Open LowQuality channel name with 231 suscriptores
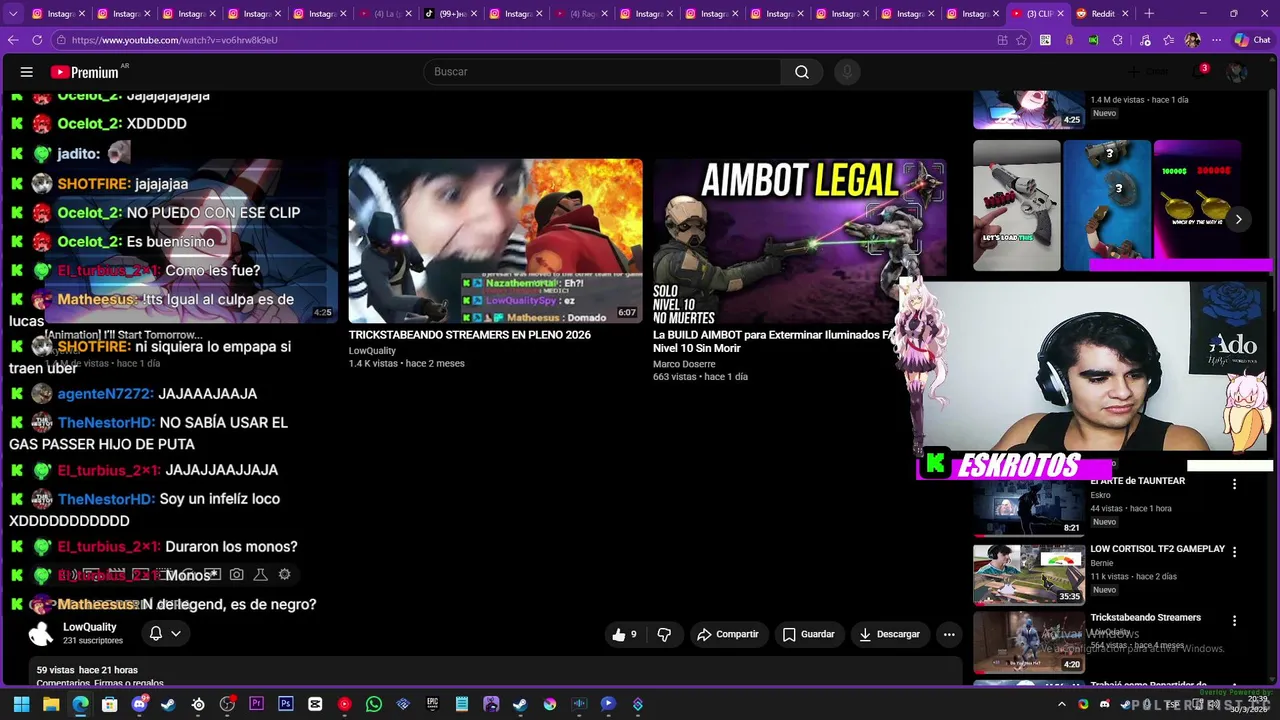Viewport: 1280px width, 720px height. [x=90, y=627]
